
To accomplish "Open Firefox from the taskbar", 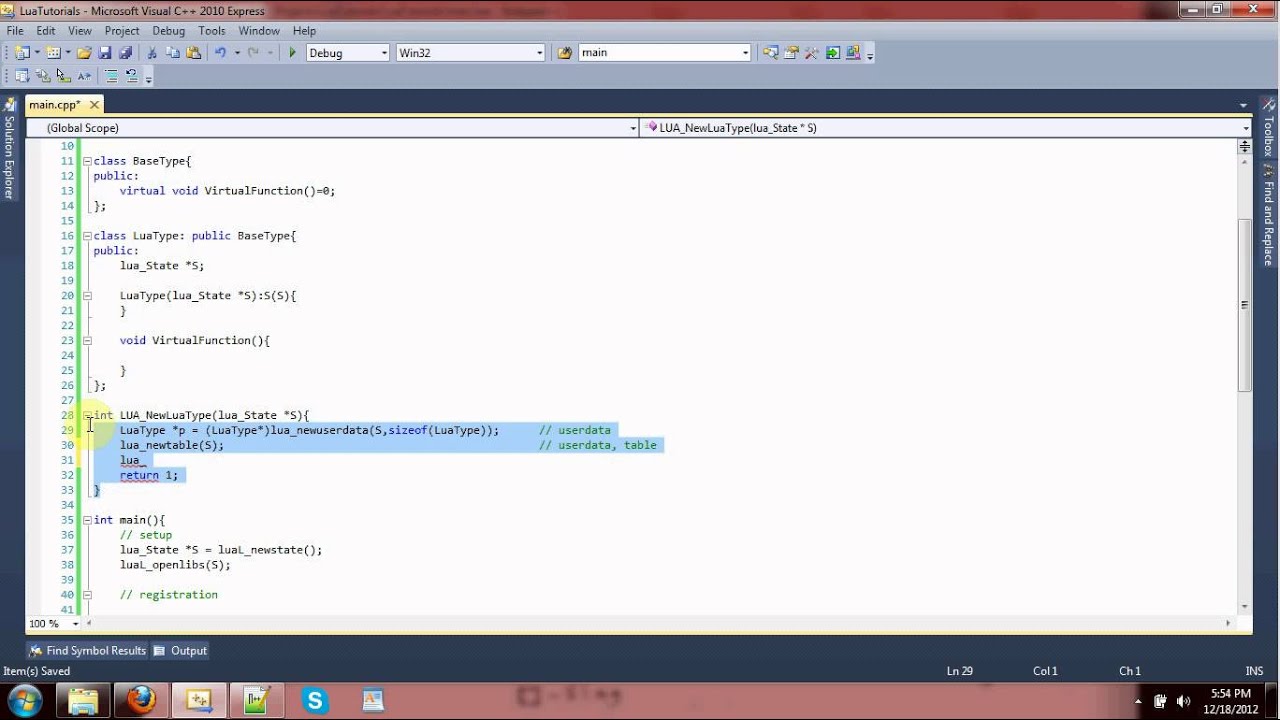I will tap(141, 700).
